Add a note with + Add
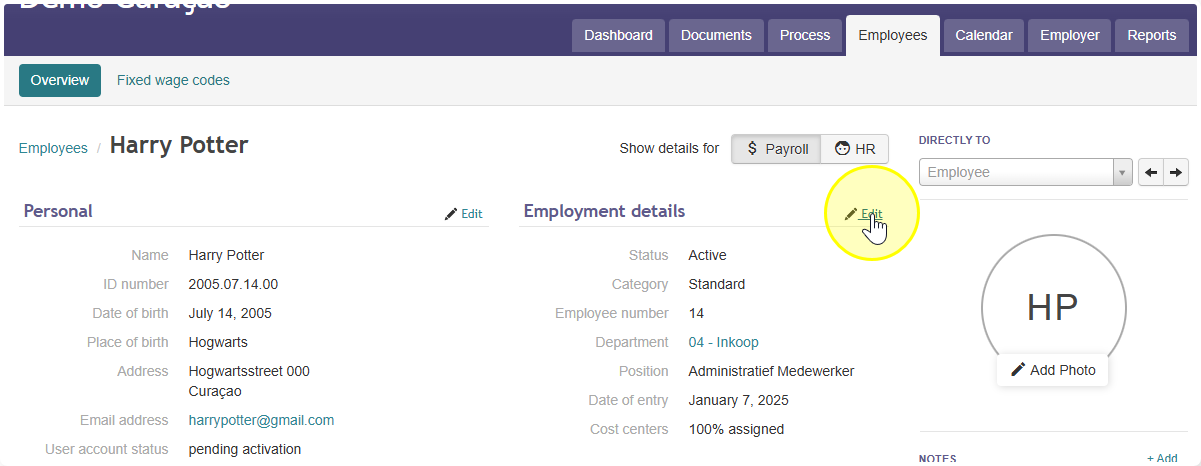 click(1162, 458)
